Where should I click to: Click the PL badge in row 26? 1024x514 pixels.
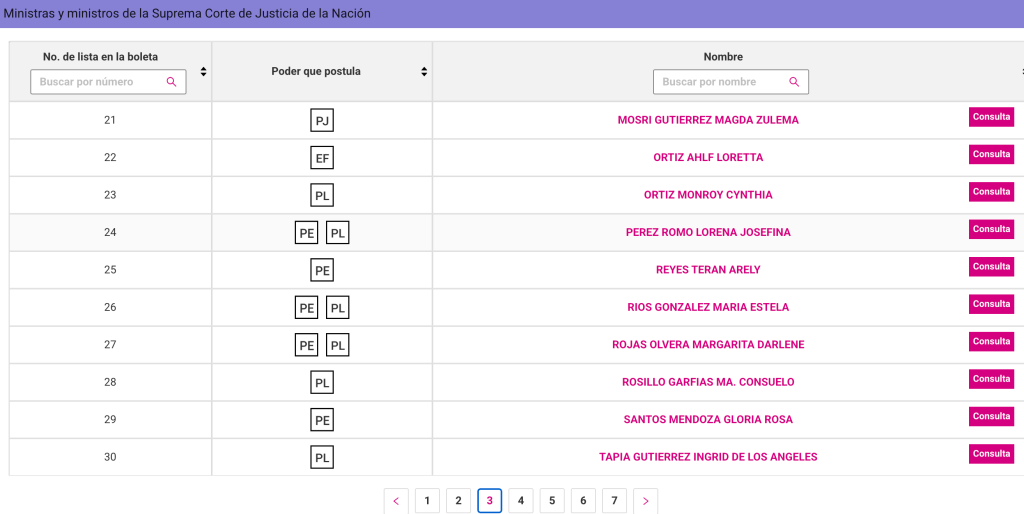(x=338, y=308)
